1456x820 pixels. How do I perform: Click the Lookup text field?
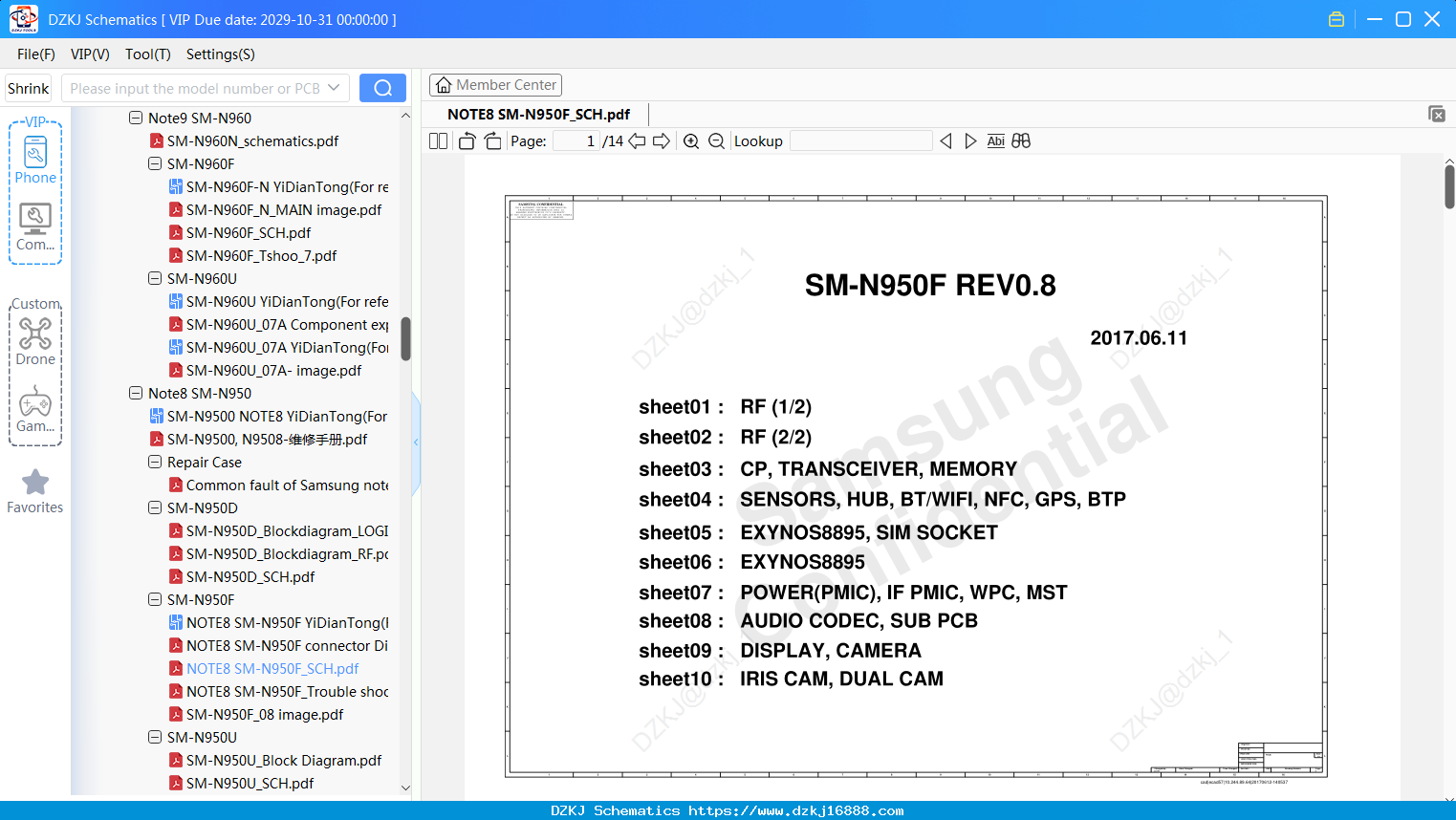(861, 141)
